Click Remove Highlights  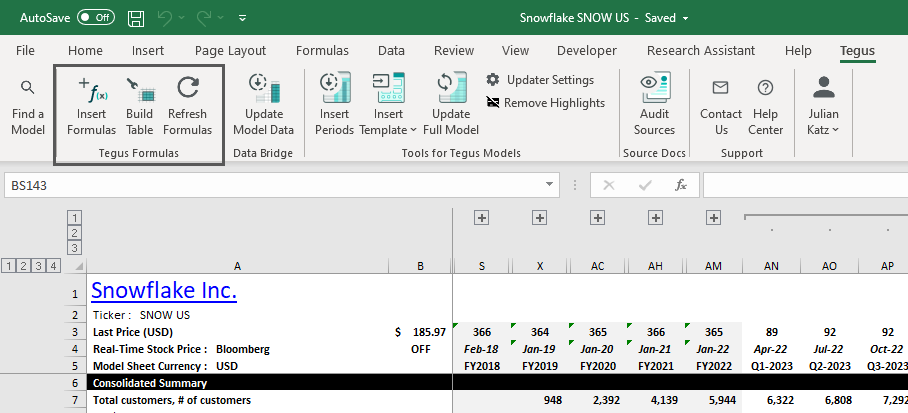(546, 103)
